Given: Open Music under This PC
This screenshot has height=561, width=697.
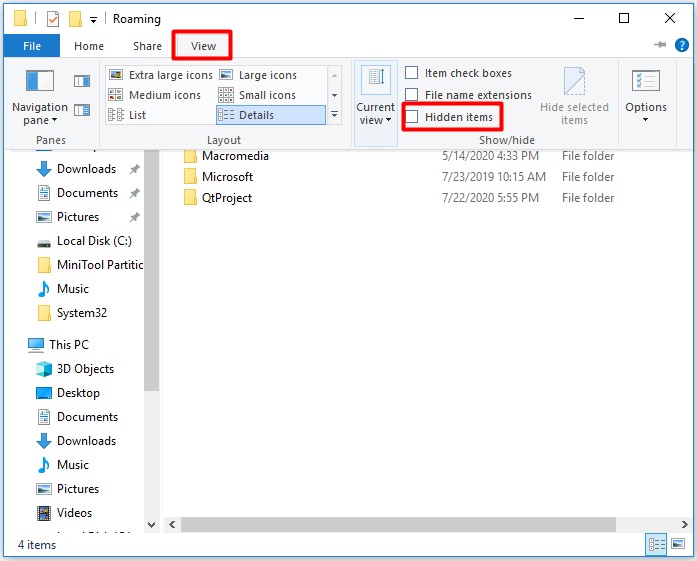Looking at the screenshot, I should click(62, 465).
